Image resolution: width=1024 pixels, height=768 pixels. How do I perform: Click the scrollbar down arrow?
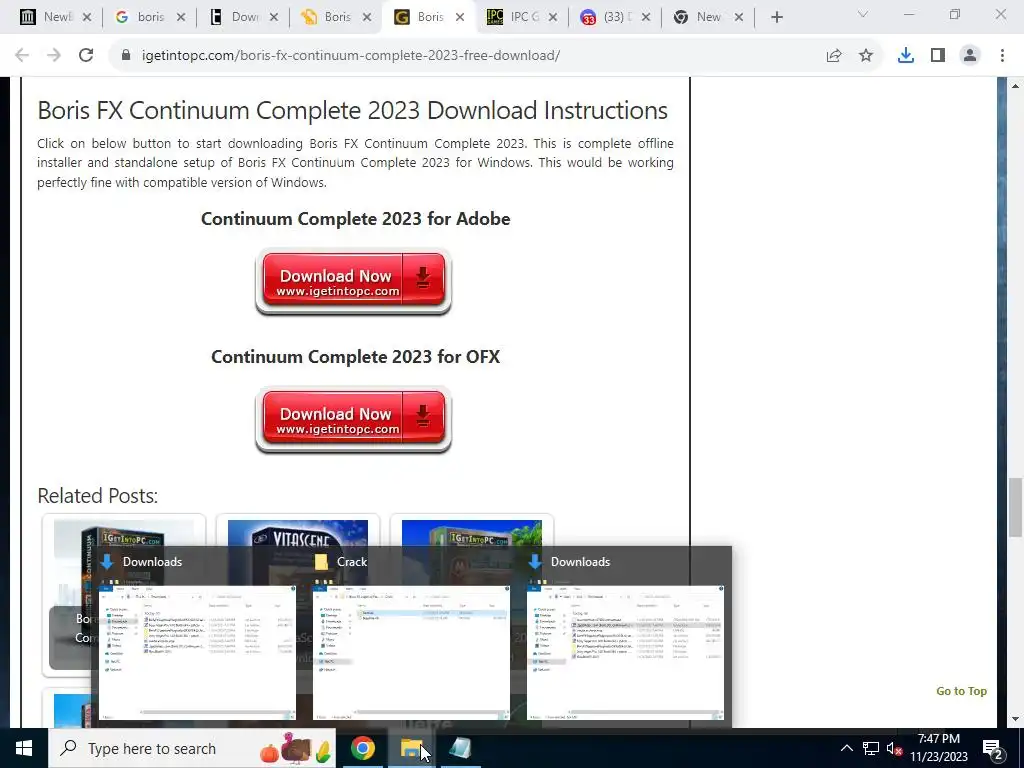point(1016,719)
